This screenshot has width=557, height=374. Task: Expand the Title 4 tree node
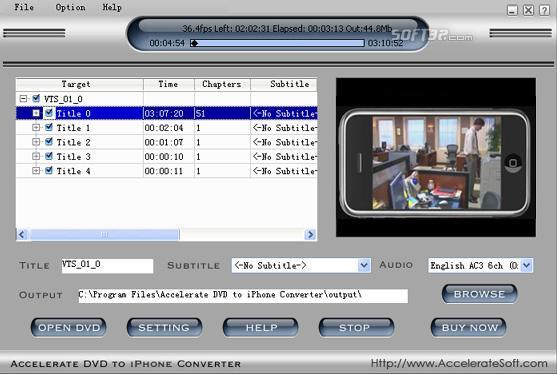pos(36,170)
